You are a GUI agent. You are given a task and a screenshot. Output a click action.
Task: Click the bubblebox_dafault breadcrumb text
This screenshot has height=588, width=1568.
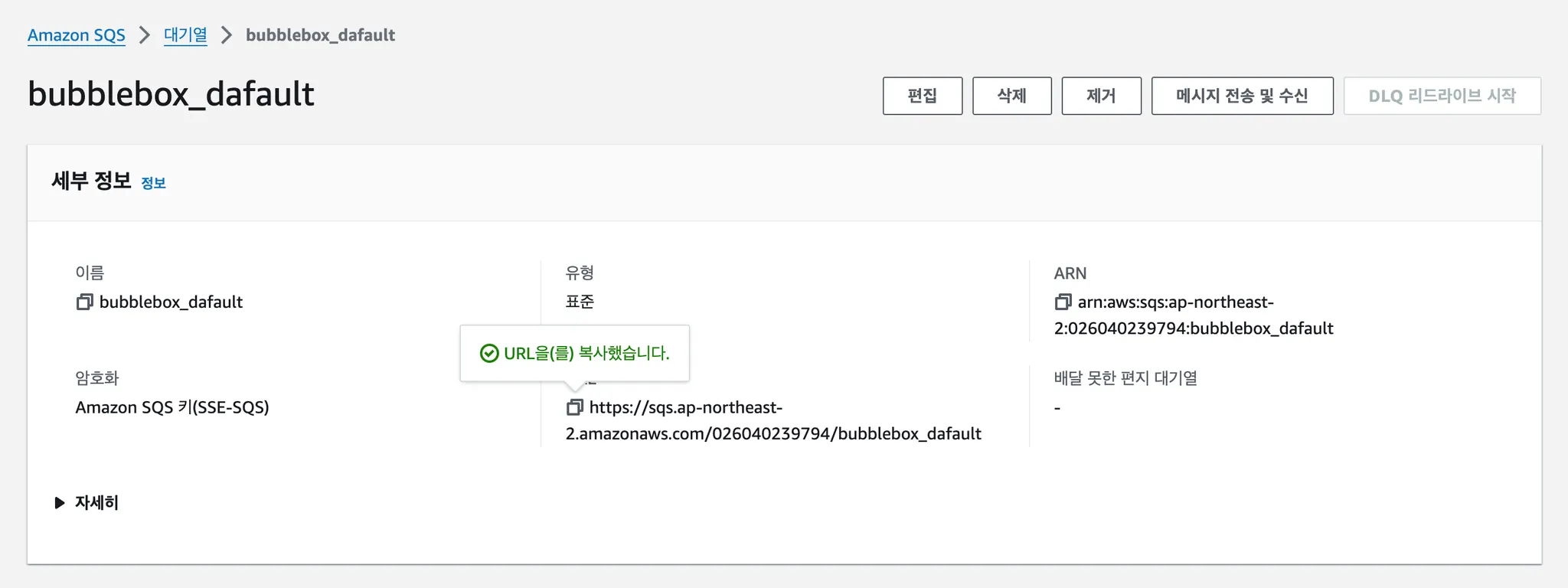[x=320, y=35]
